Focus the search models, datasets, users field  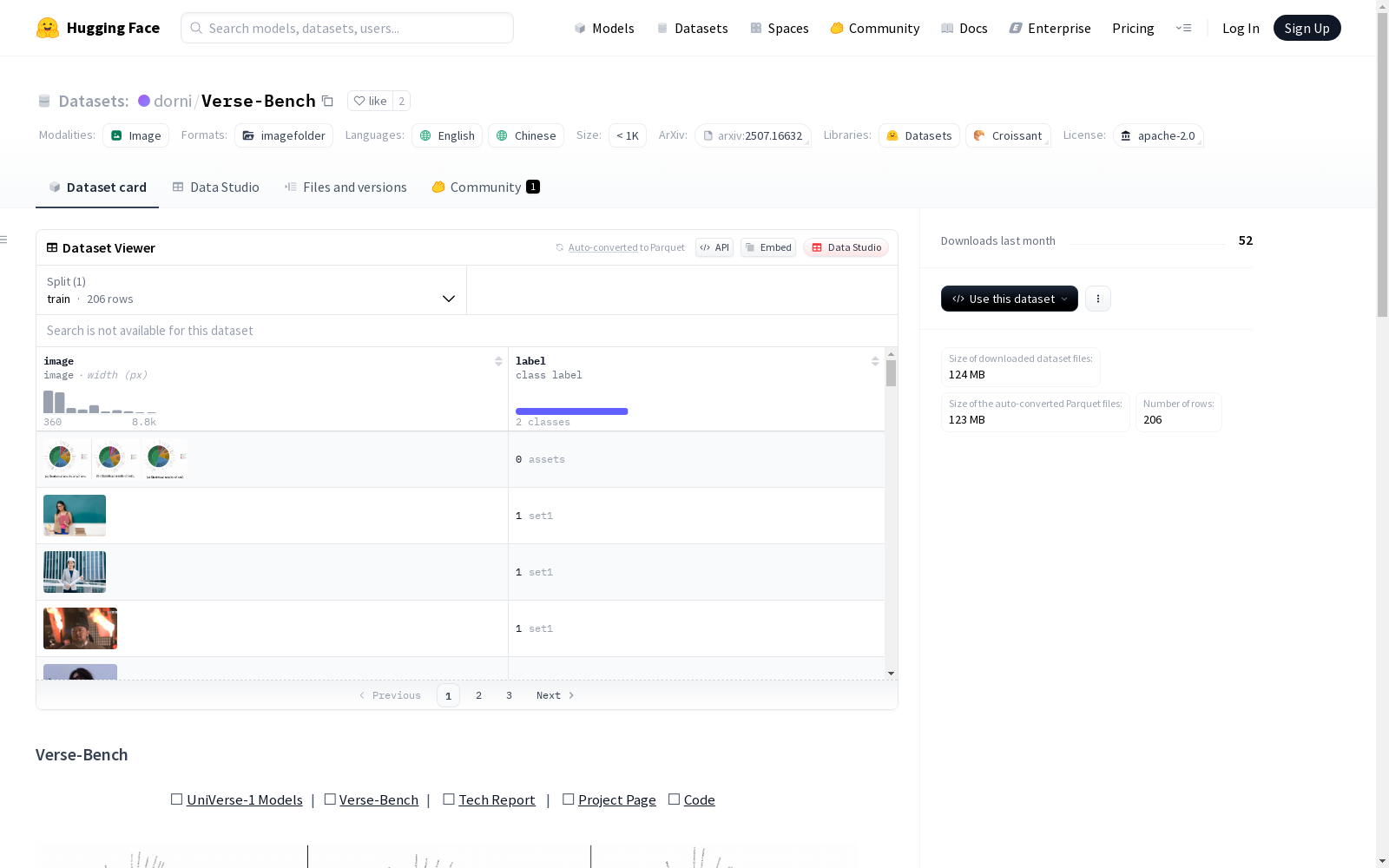point(347,28)
